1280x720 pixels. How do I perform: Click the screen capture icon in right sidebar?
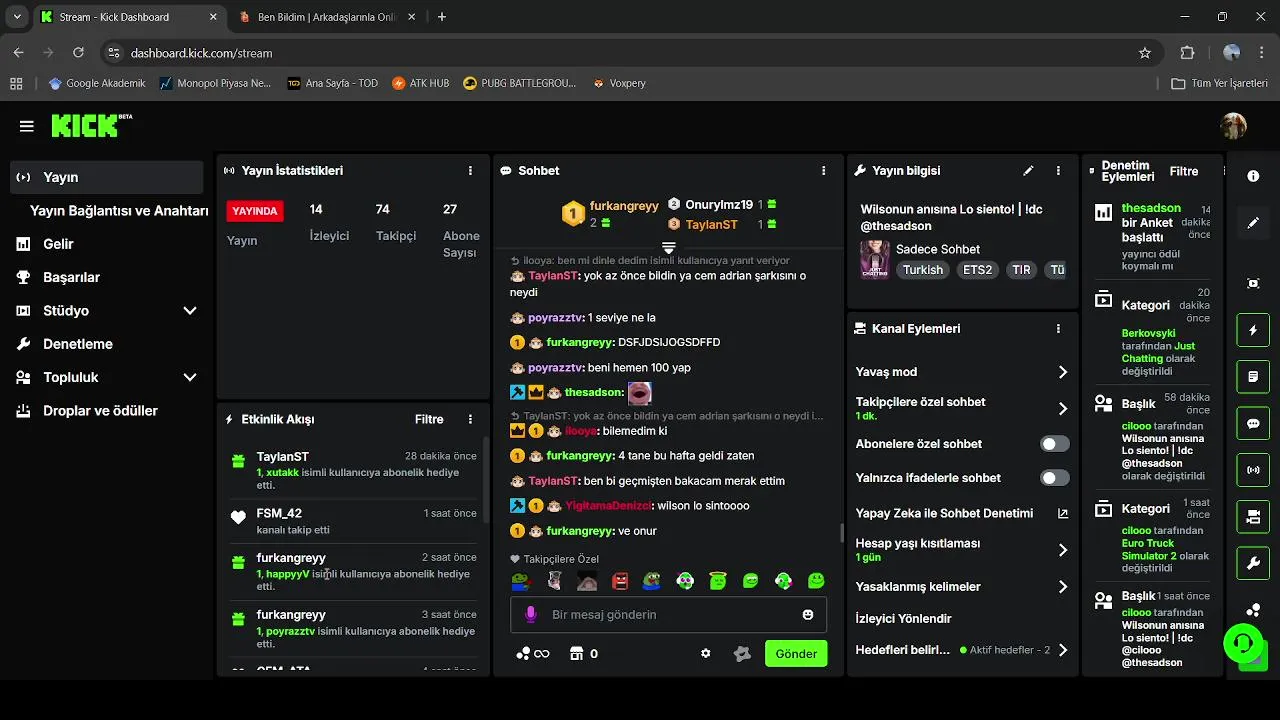[x=1253, y=284]
